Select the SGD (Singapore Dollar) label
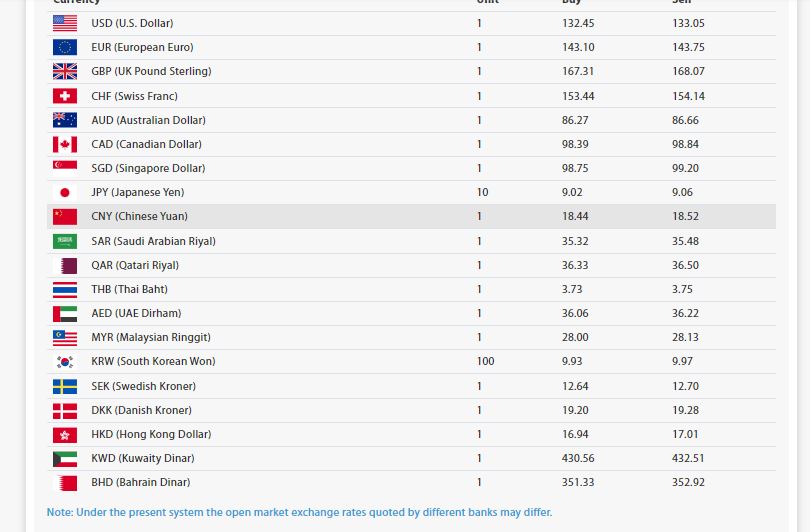 tap(148, 168)
